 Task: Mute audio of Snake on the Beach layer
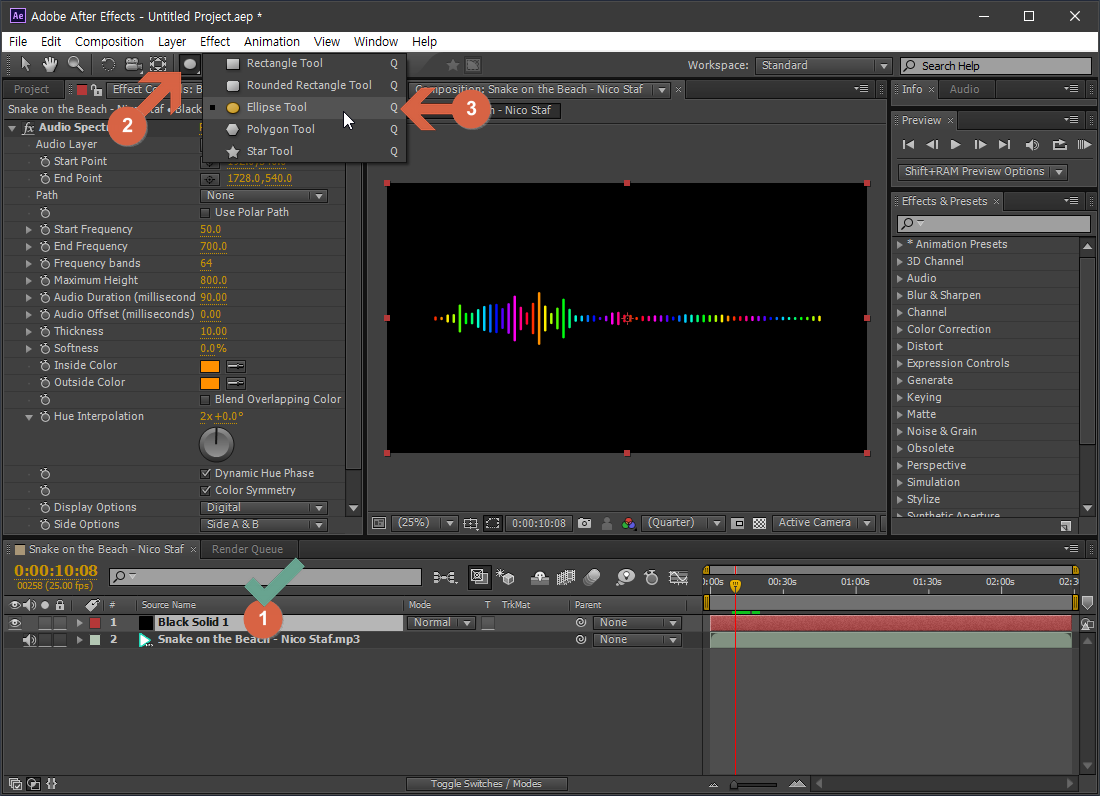(29, 640)
